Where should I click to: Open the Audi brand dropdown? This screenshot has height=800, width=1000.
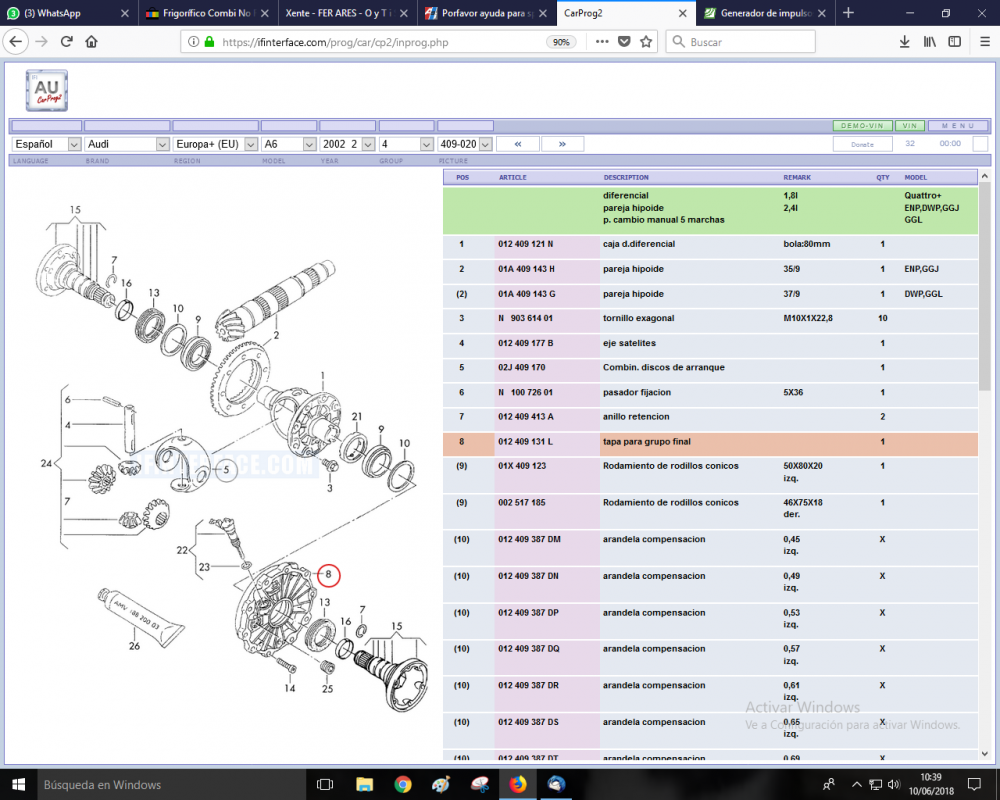(127, 144)
